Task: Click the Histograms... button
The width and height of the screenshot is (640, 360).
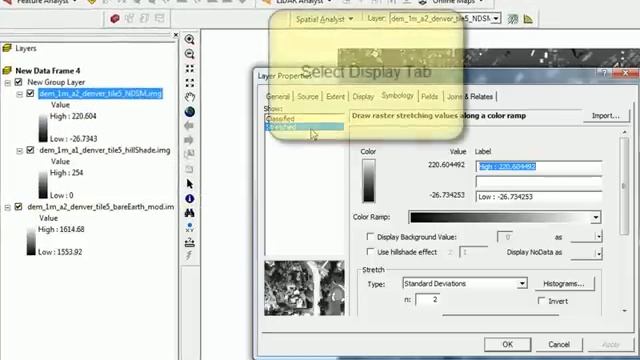Action: [x=564, y=283]
